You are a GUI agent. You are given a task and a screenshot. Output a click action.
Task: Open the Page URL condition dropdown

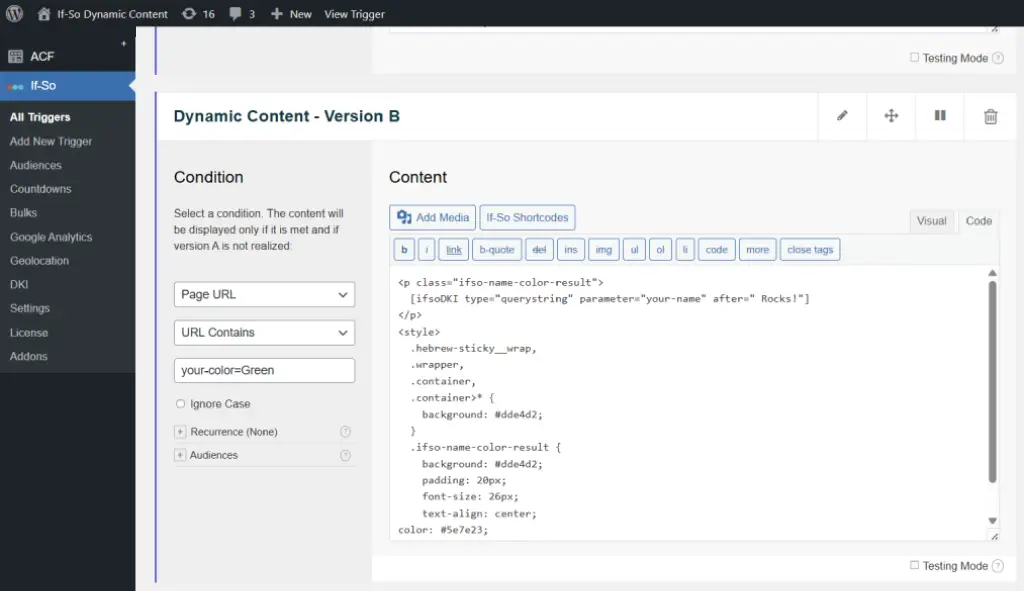(x=264, y=294)
